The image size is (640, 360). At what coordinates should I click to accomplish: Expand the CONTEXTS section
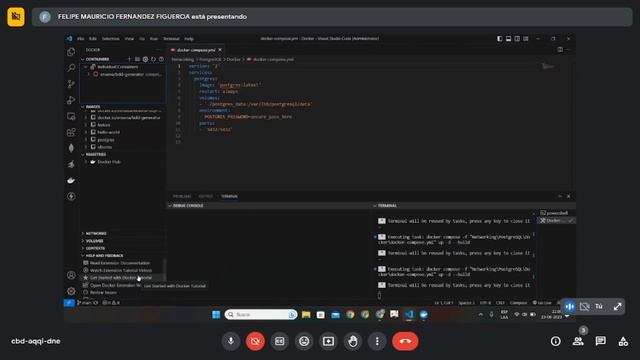(95, 248)
